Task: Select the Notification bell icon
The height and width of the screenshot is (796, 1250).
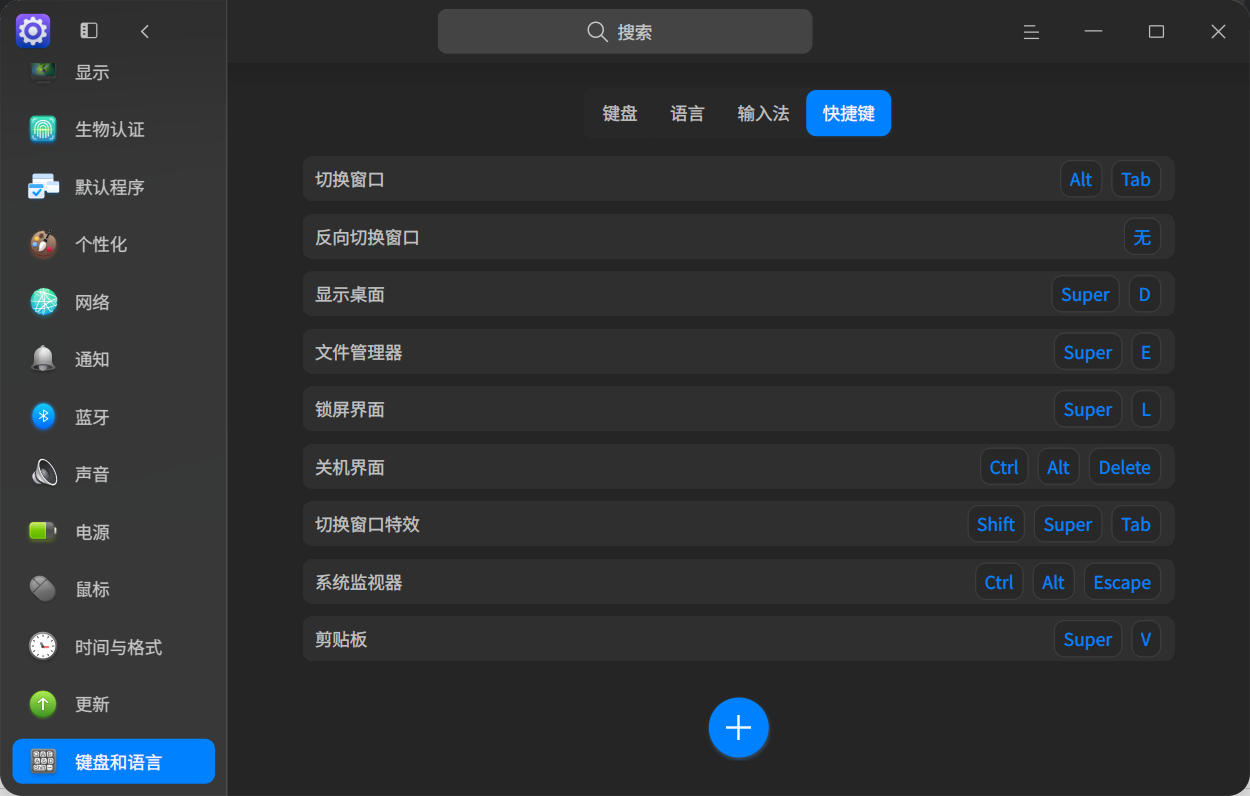Action: coord(43,359)
